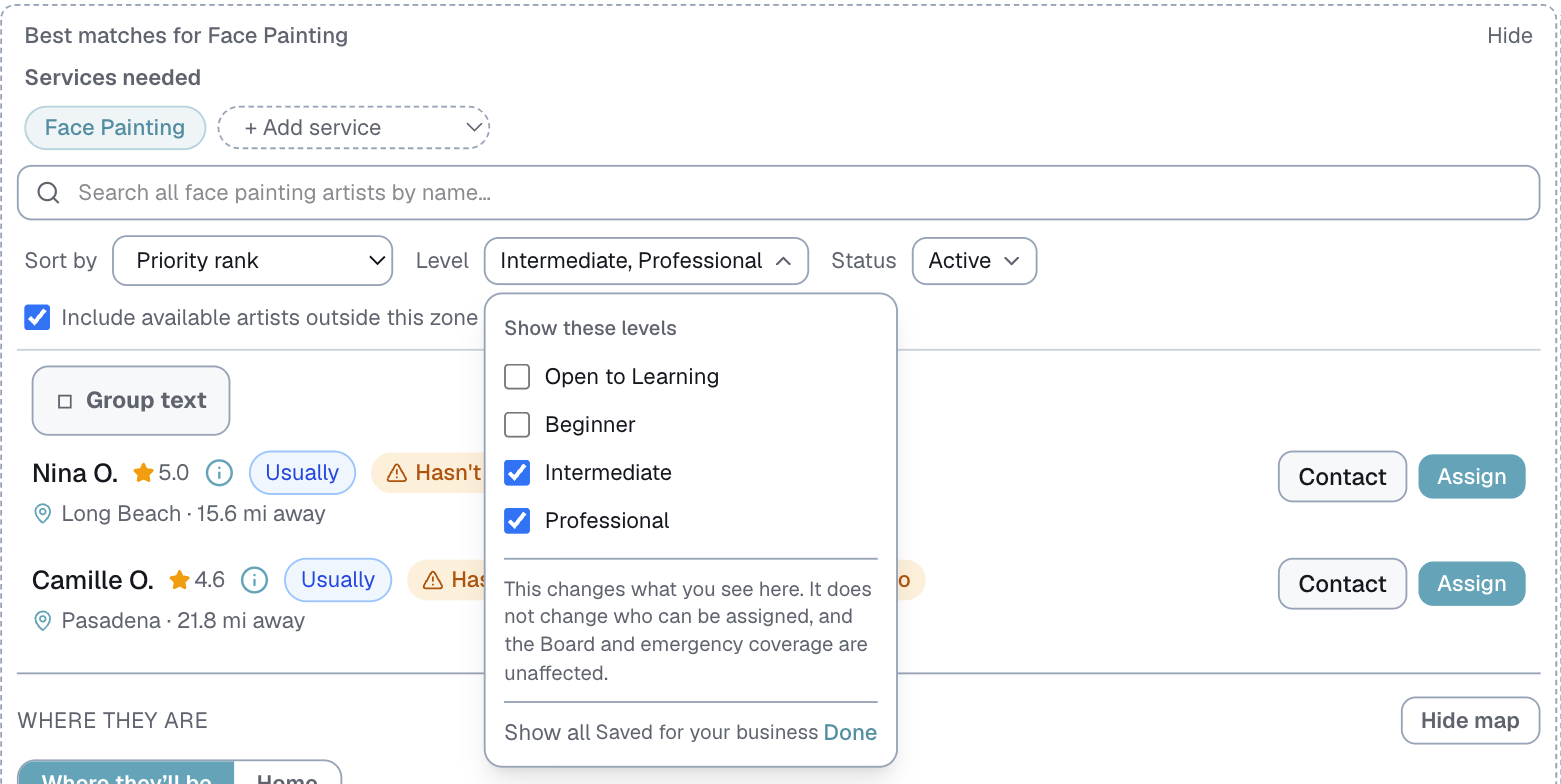This screenshot has height=784, width=1561.
Task: Click the Usually badge for Camille O.
Action: [x=338, y=580]
